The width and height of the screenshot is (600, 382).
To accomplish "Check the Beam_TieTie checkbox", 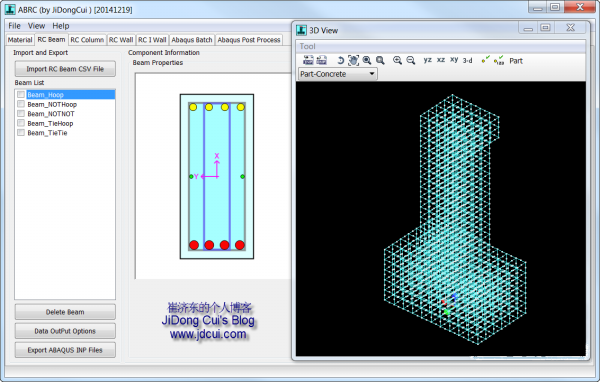I will point(21,132).
